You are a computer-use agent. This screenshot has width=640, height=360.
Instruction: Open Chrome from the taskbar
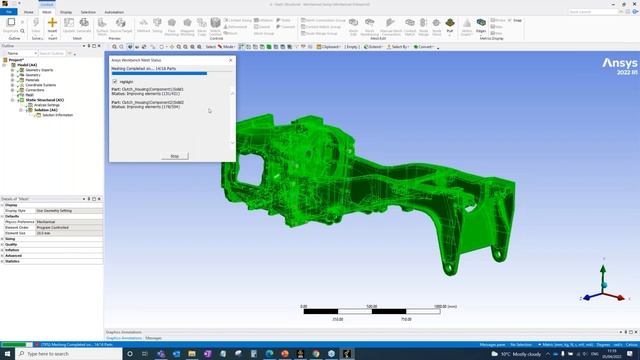coord(316,353)
